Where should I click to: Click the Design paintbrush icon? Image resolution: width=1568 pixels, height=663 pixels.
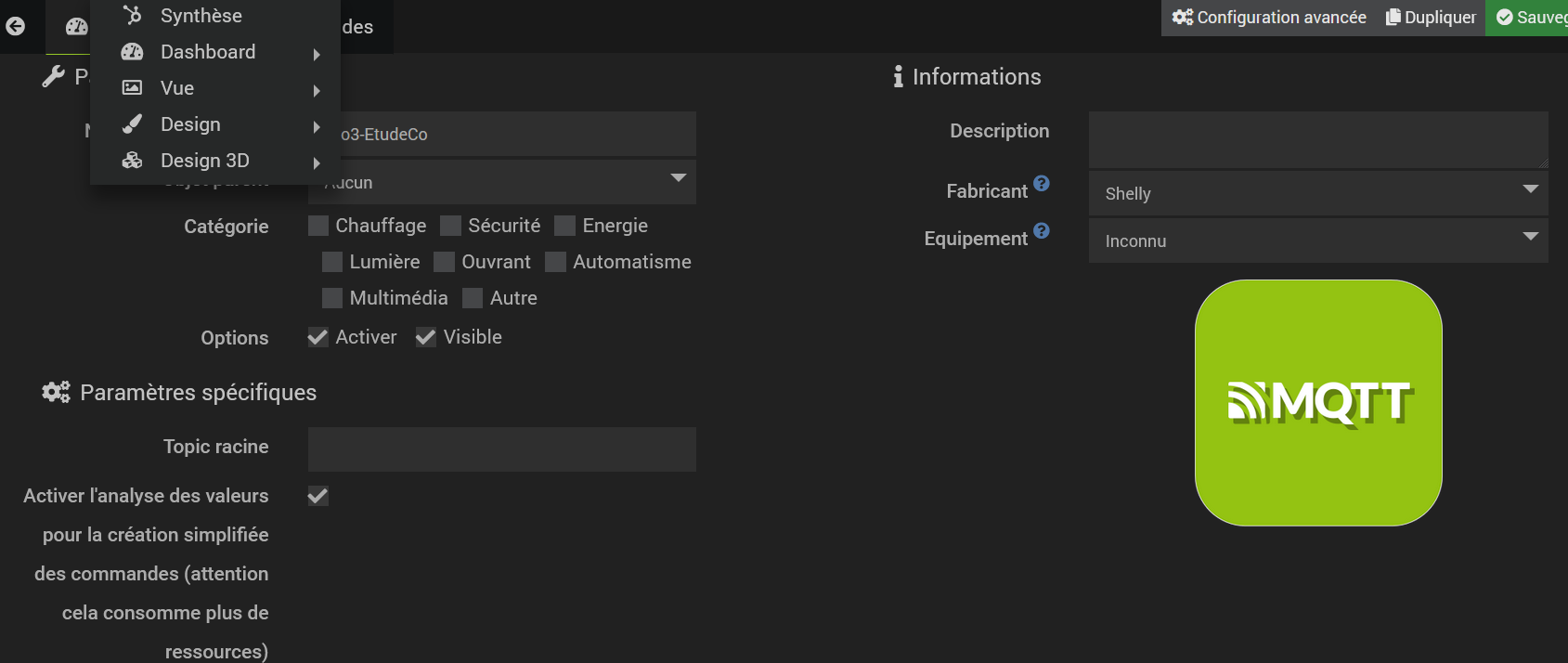coord(132,123)
